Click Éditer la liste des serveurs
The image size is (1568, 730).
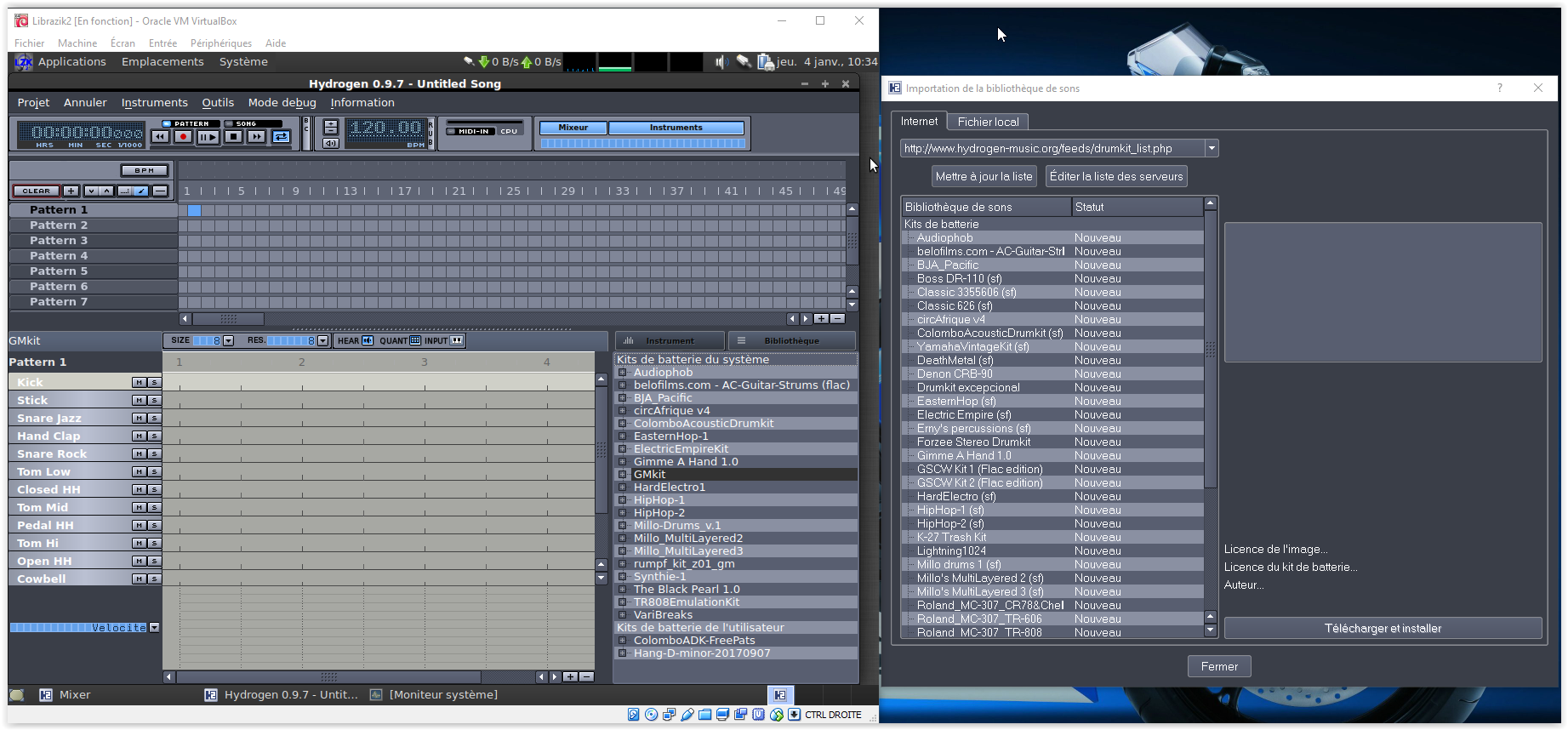(x=1116, y=176)
